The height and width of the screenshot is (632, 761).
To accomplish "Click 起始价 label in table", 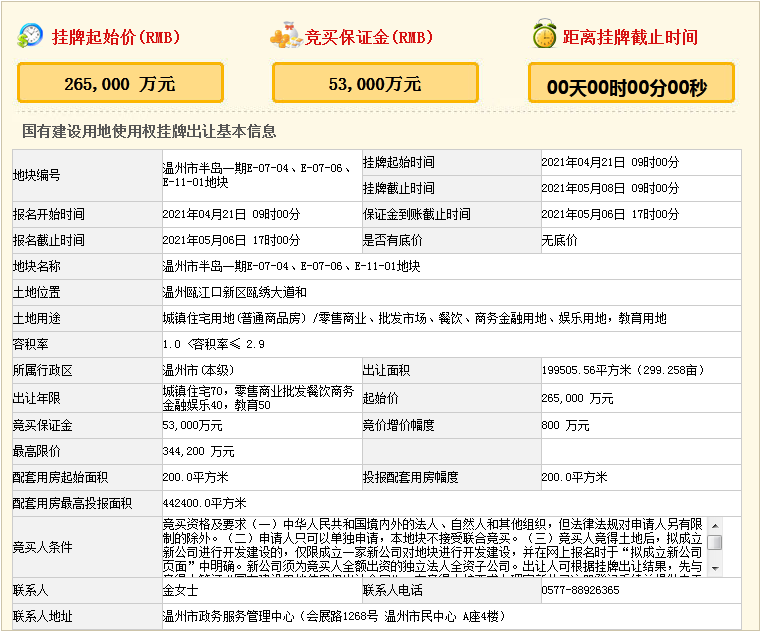I will [x=380, y=398].
